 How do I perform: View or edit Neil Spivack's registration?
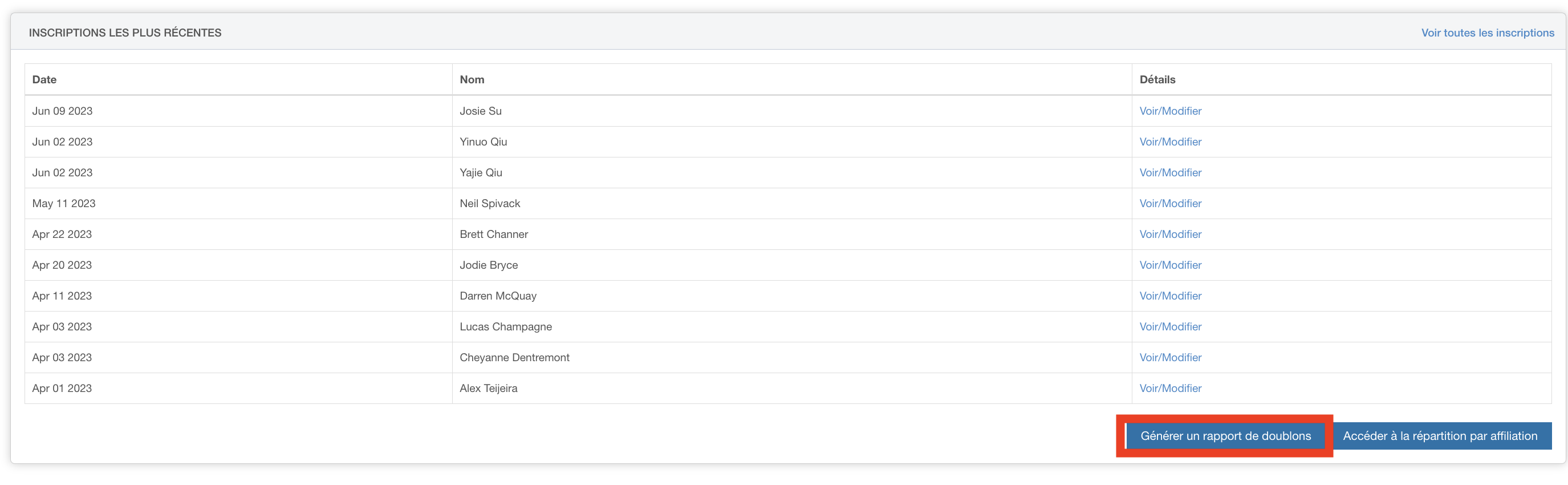1170,204
